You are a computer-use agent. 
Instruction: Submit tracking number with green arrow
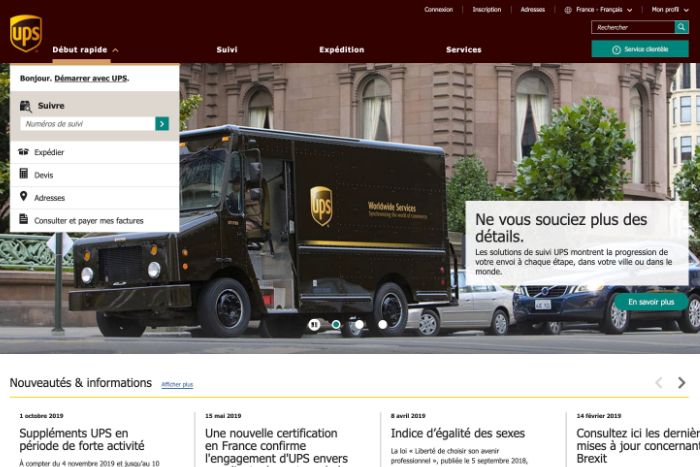(x=162, y=124)
